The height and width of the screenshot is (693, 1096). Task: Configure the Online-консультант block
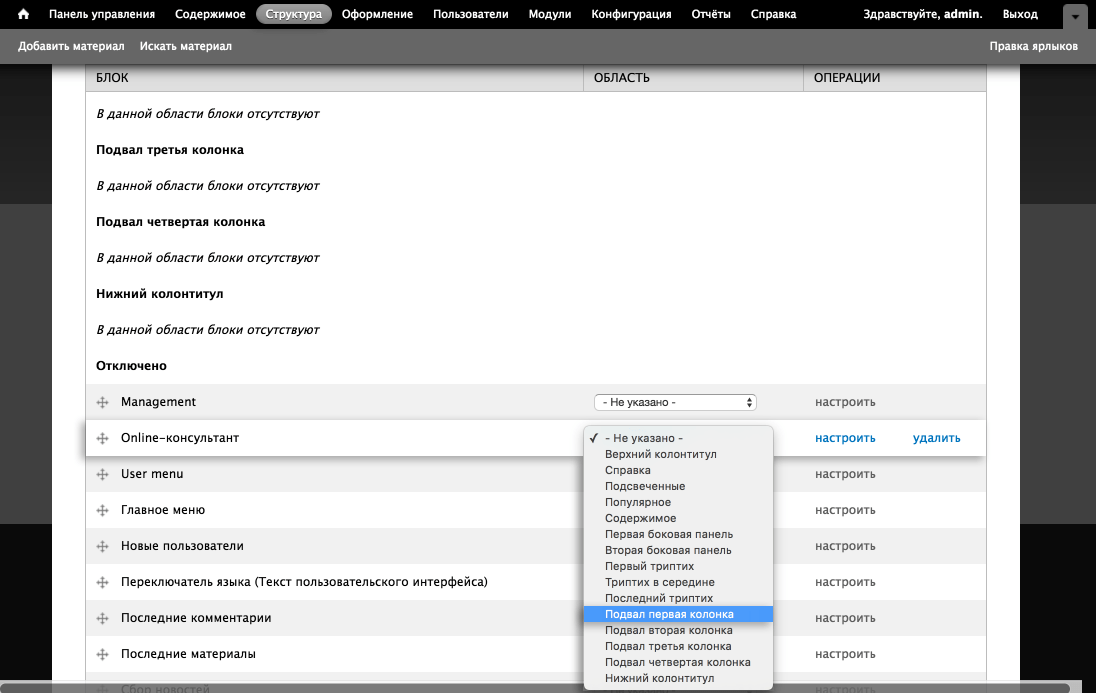tap(845, 438)
